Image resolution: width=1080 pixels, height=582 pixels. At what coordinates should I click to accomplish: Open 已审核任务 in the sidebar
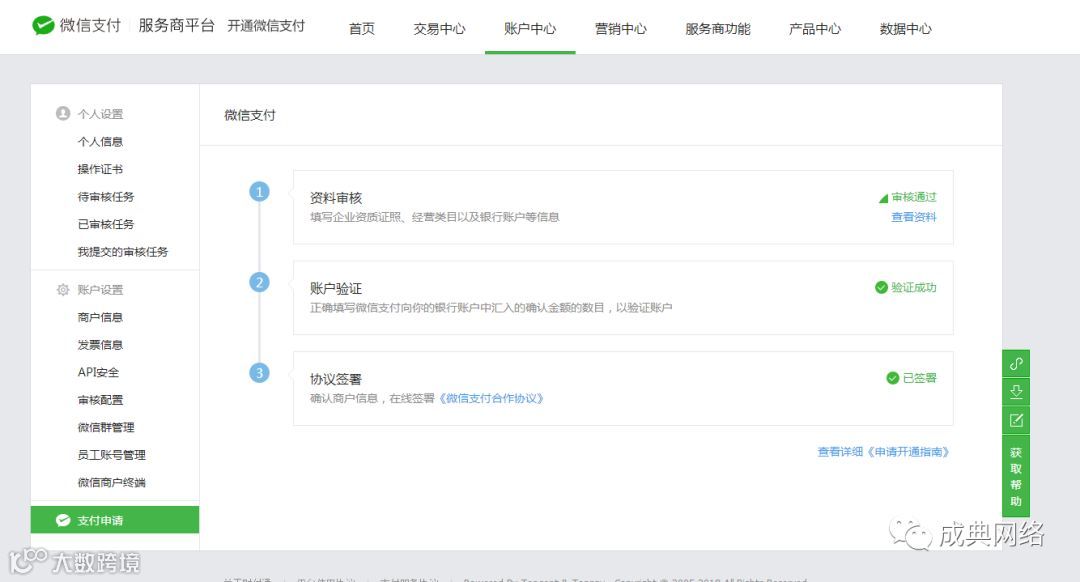[105, 224]
